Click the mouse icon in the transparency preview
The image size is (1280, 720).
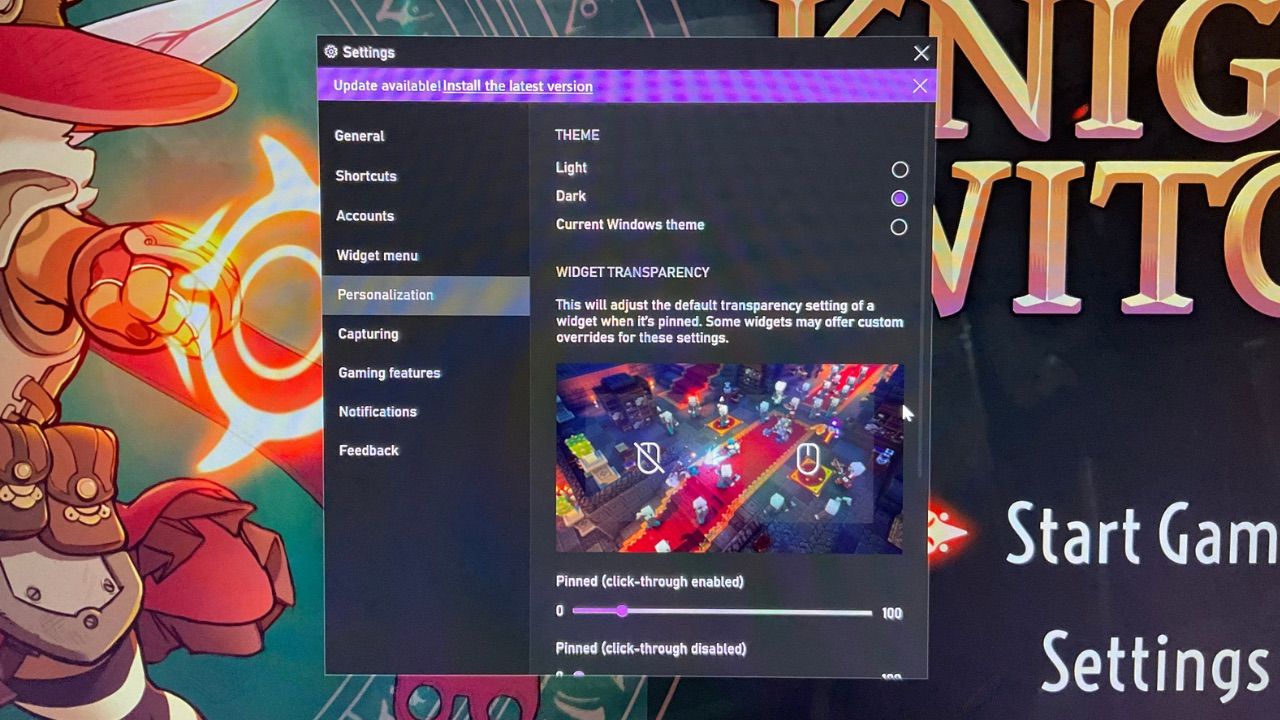click(x=810, y=460)
